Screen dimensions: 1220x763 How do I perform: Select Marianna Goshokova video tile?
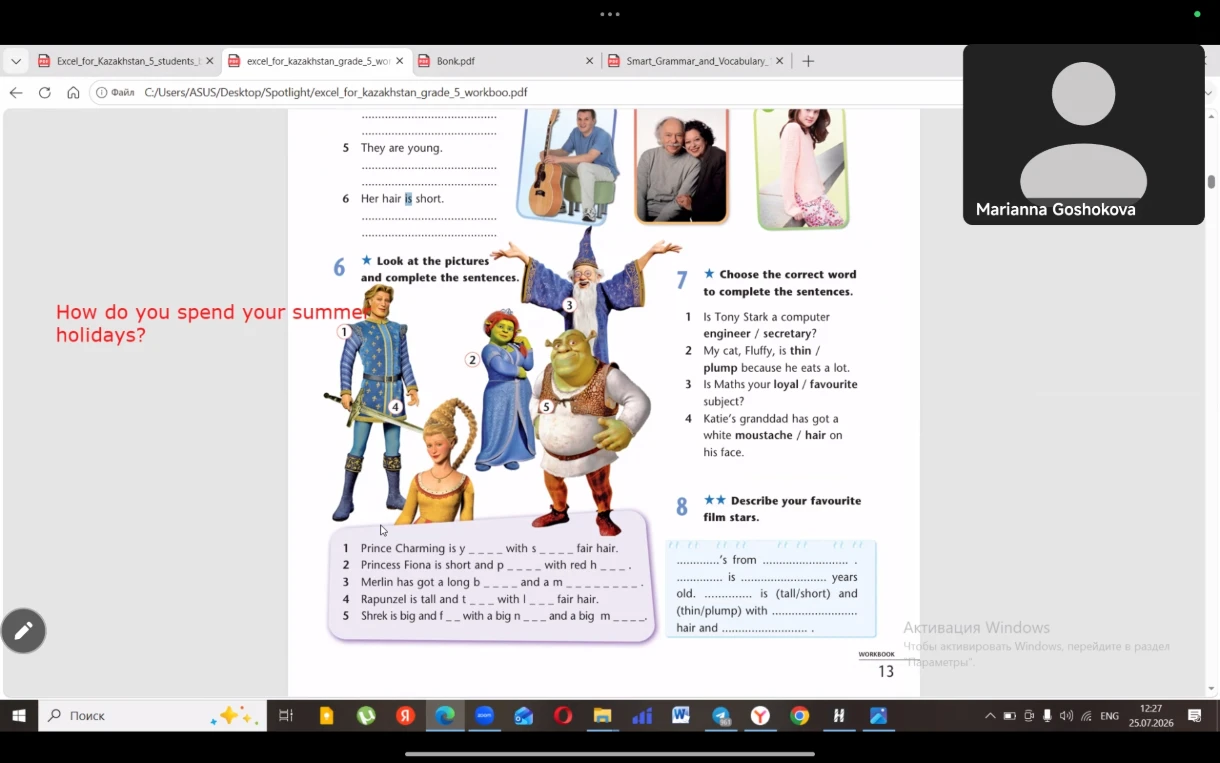[x=1083, y=134]
